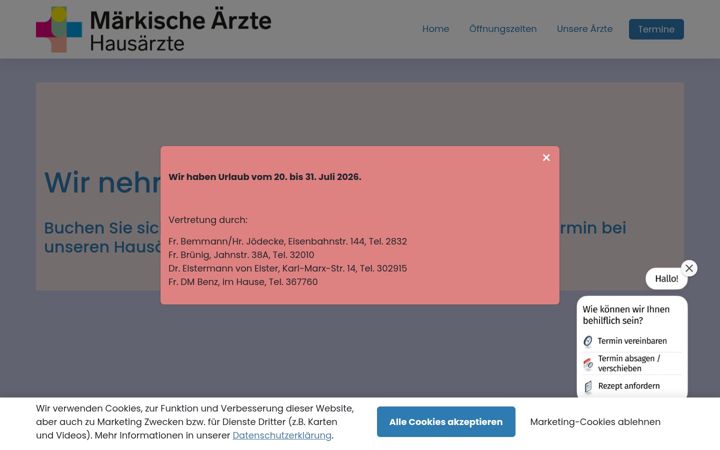
Task: Open the Home menu item
Action: pyautogui.click(x=435, y=29)
